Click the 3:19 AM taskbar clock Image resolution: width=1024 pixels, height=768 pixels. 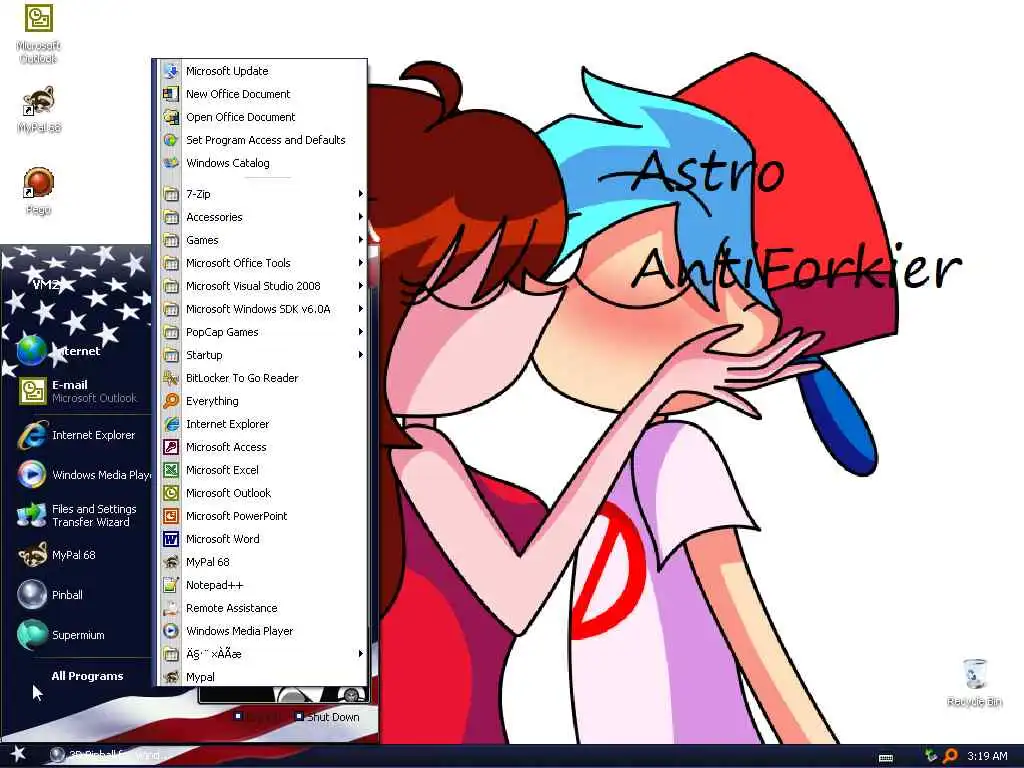coord(987,756)
